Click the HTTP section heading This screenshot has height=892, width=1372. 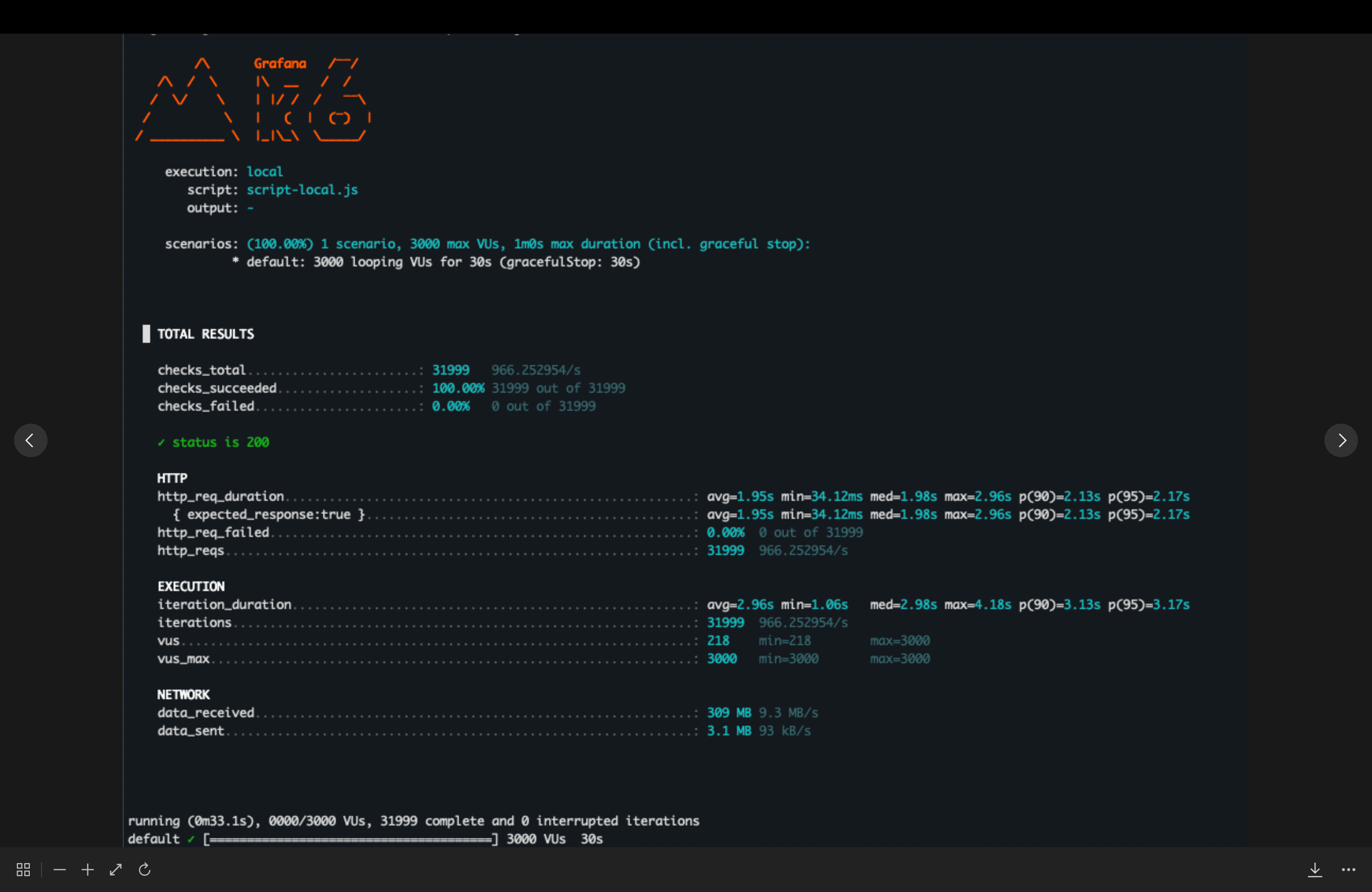(x=172, y=478)
